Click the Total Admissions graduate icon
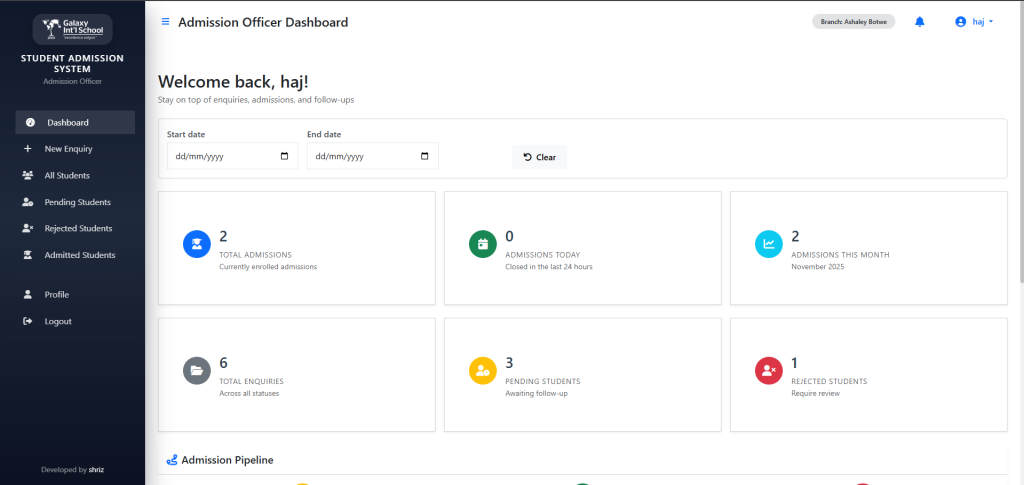The height and width of the screenshot is (485, 1024). pyautogui.click(x=197, y=244)
